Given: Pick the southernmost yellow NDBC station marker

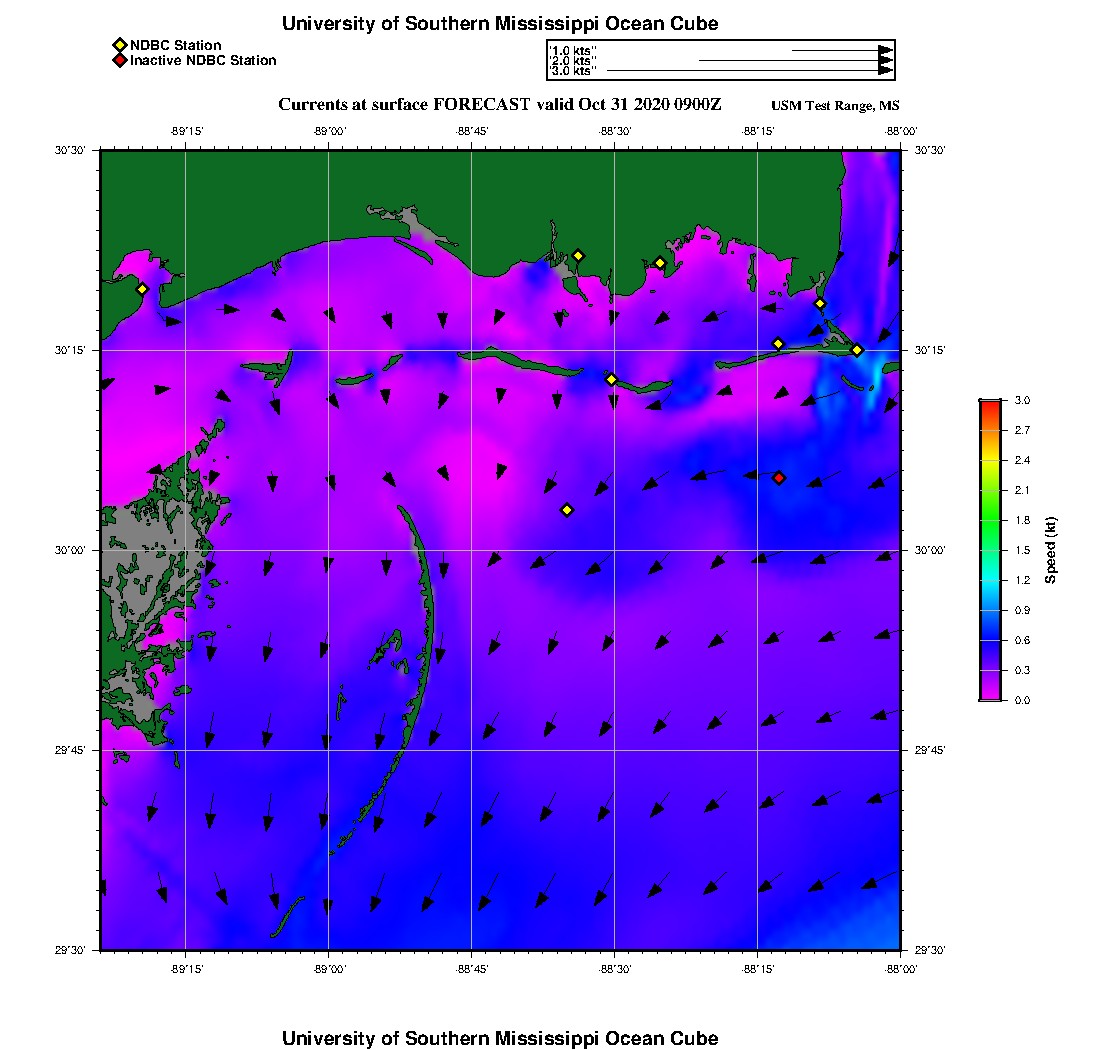Looking at the screenshot, I should tap(567, 510).
